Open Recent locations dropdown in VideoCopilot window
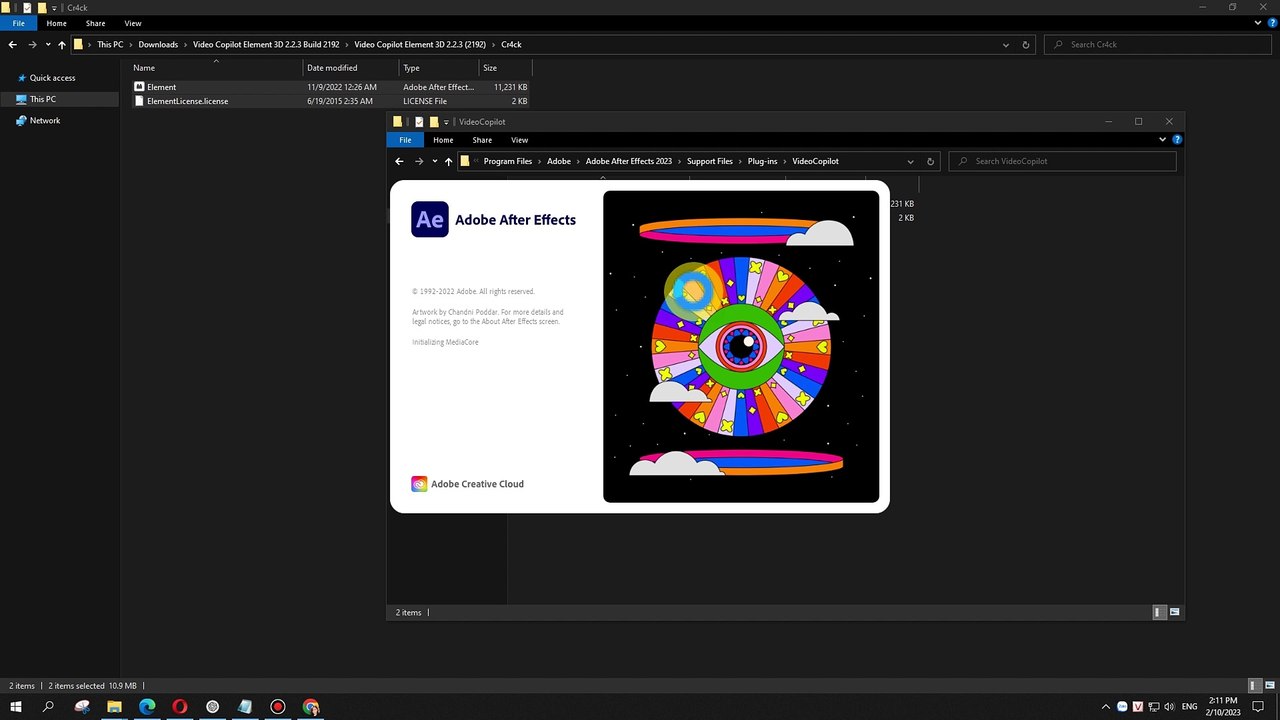1280x720 pixels. (435, 161)
